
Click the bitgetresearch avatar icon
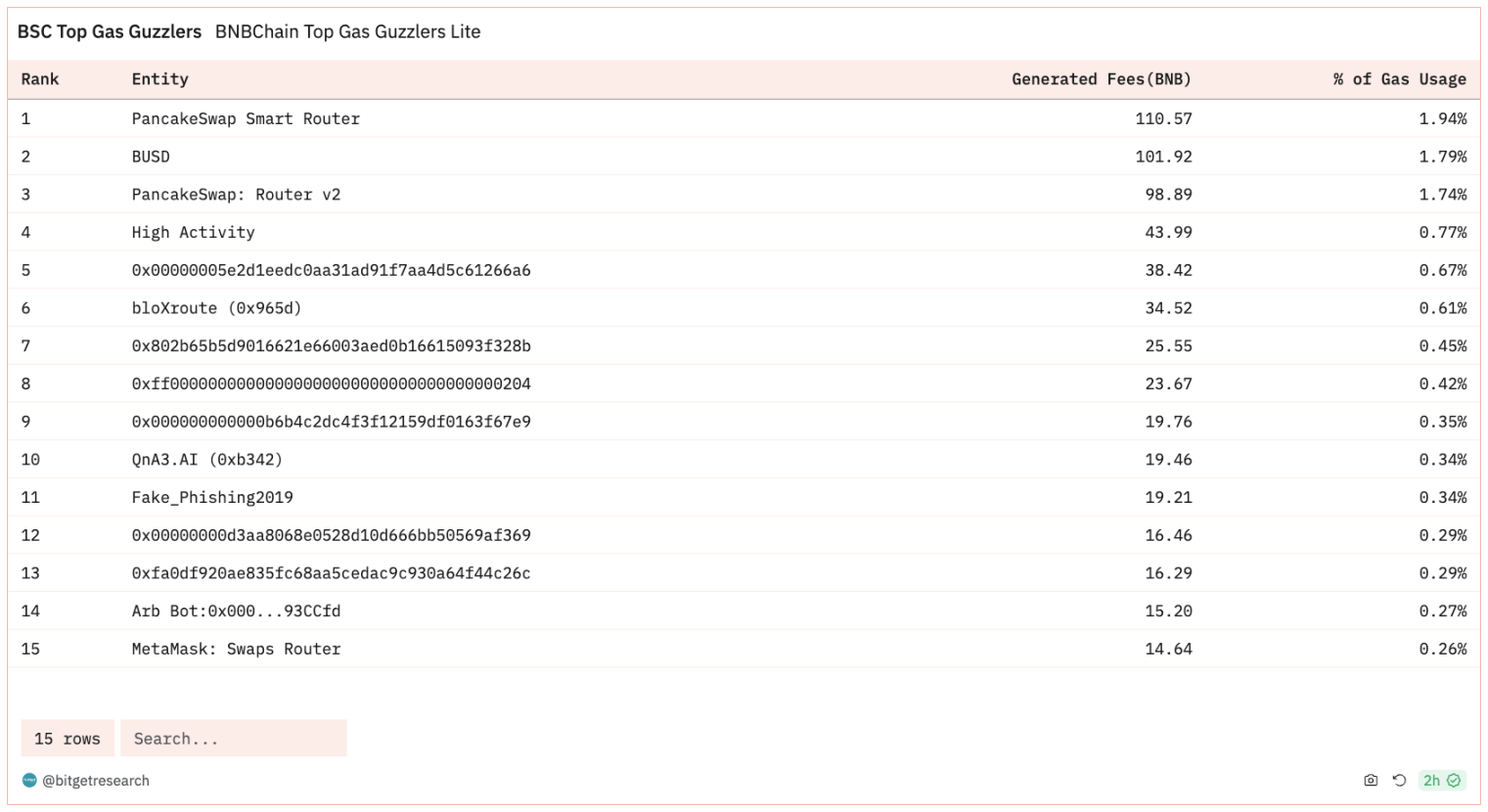[29, 780]
